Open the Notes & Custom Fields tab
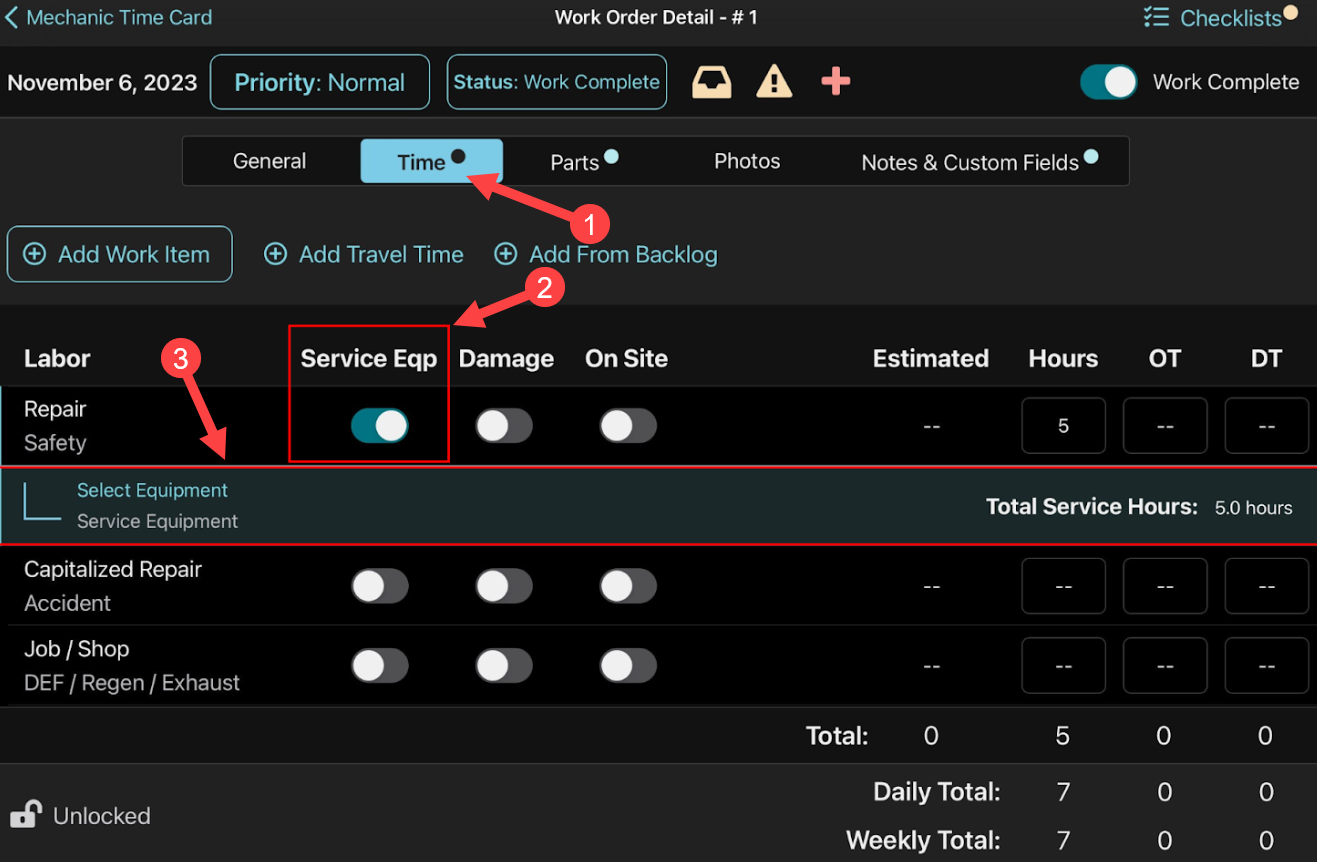The image size is (1317, 862). point(970,162)
